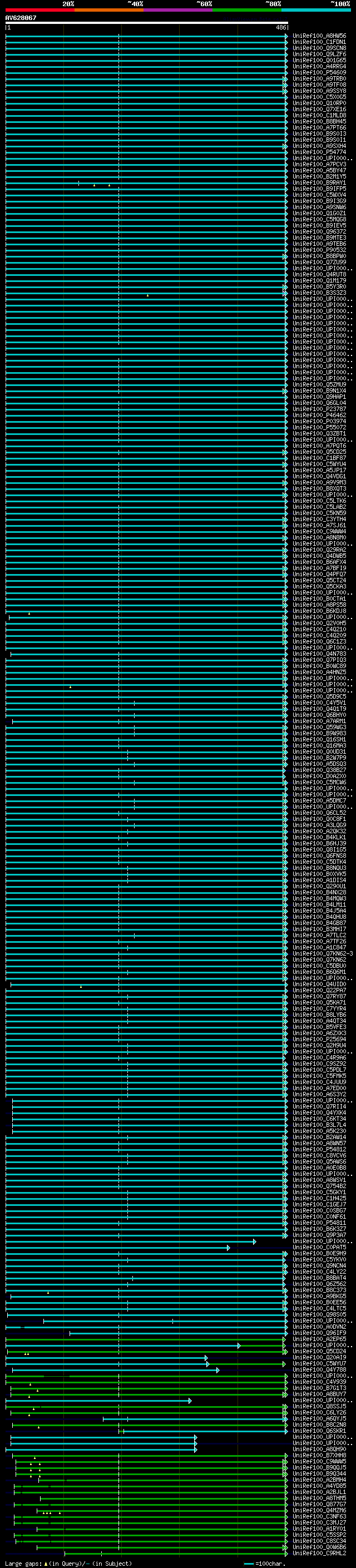Click UniRef100_A1C847 label
The image size is (356, 1568).
coord(319,947)
